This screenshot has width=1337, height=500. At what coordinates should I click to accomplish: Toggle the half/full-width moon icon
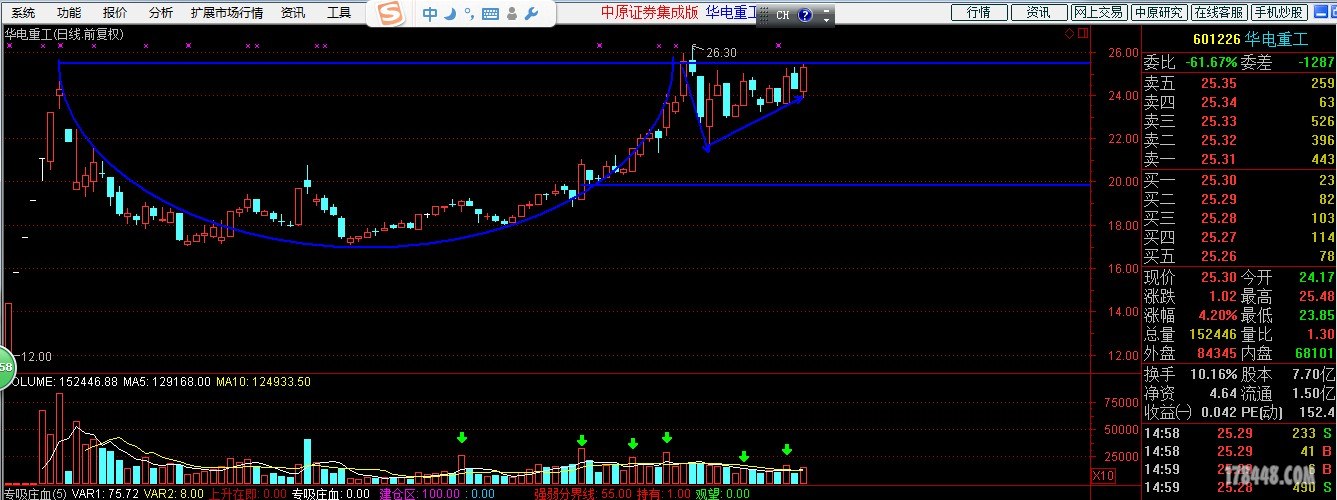(450, 14)
